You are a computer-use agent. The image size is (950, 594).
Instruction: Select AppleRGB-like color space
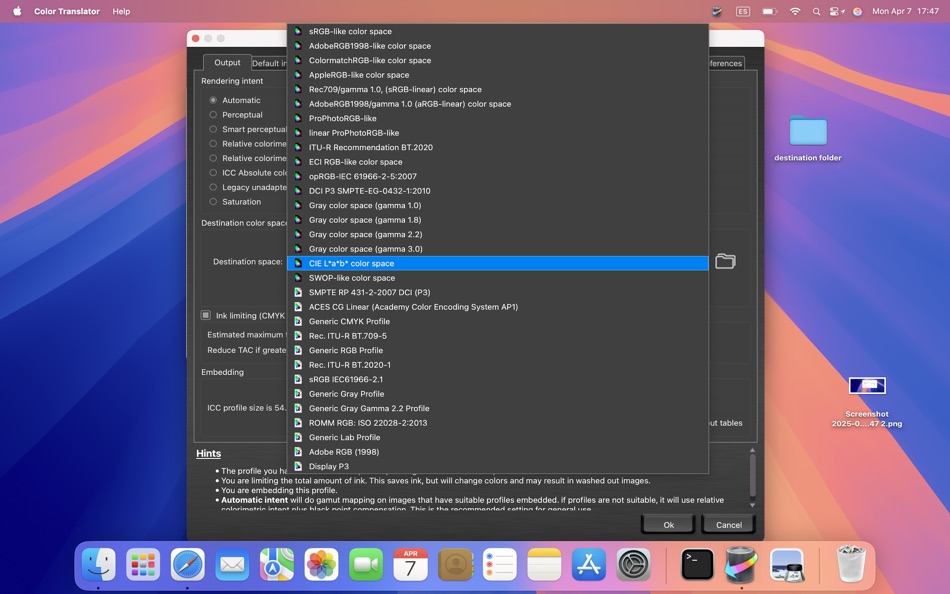click(497, 75)
